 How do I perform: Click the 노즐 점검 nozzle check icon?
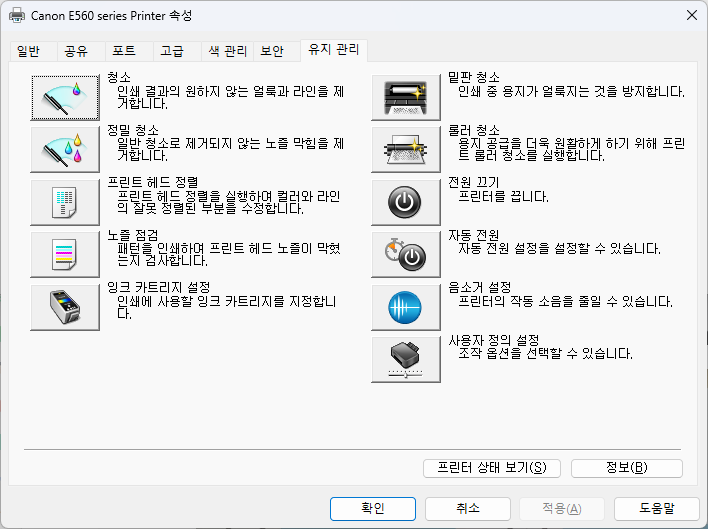point(65,255)
